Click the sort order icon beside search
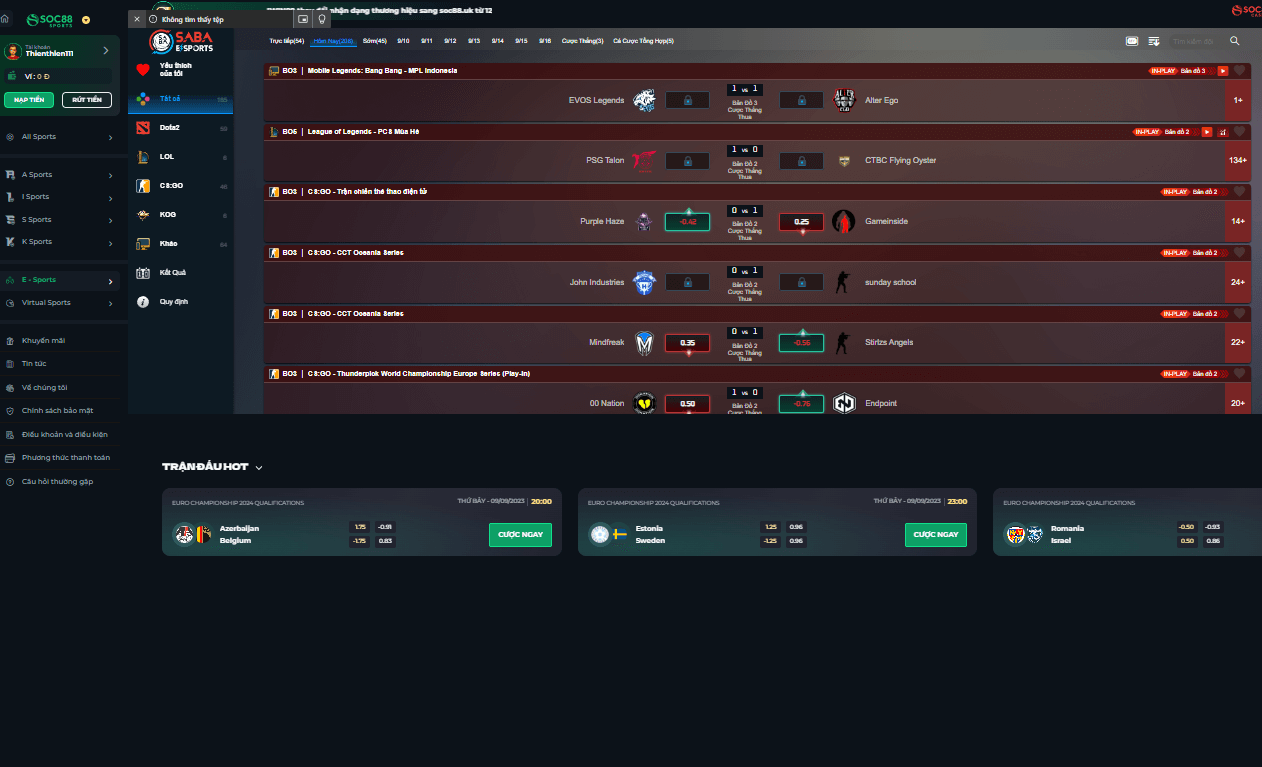 [1154, 41]
